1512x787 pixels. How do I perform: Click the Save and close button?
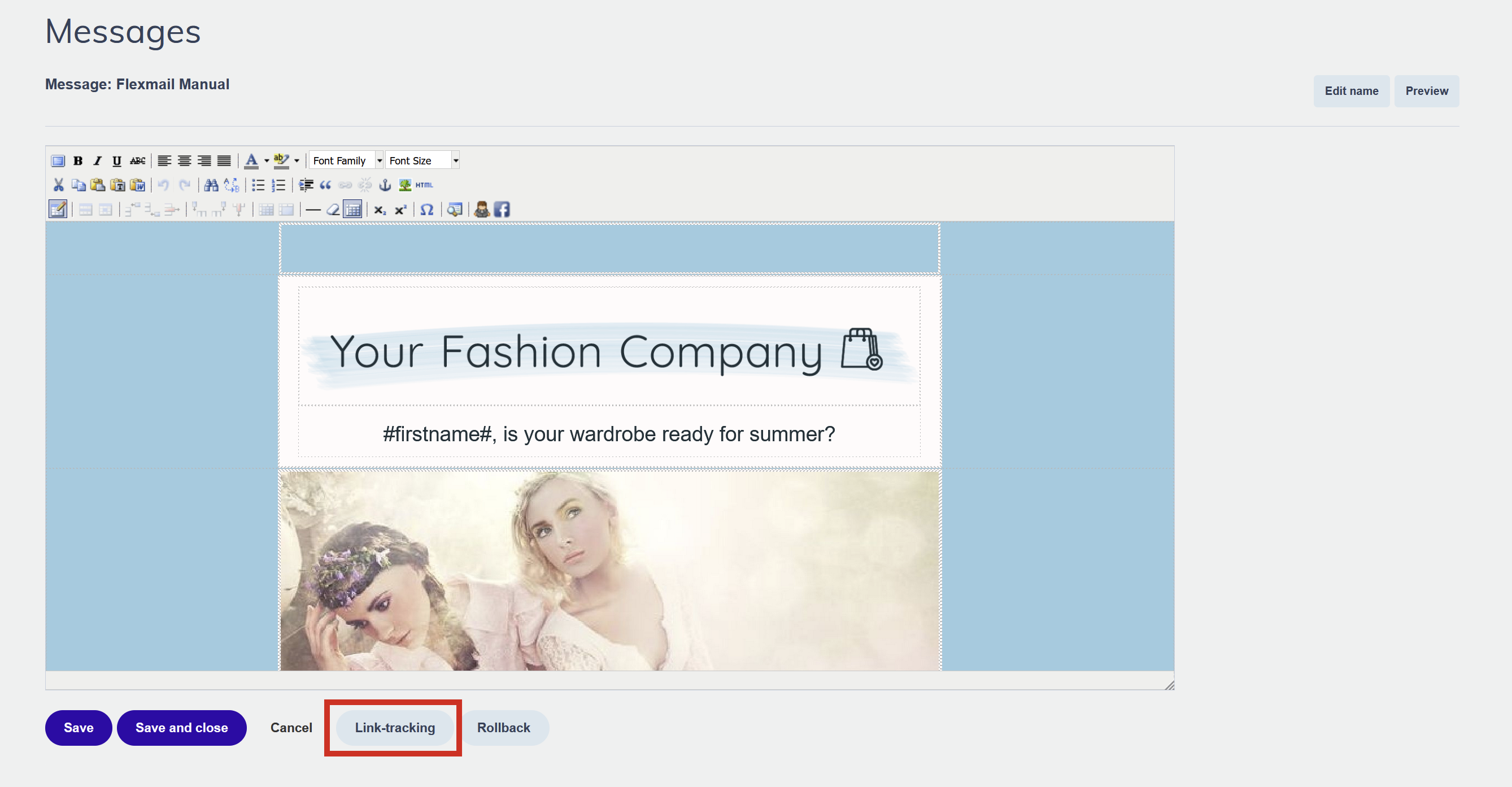pyautogui.click(x=181, y=728)
